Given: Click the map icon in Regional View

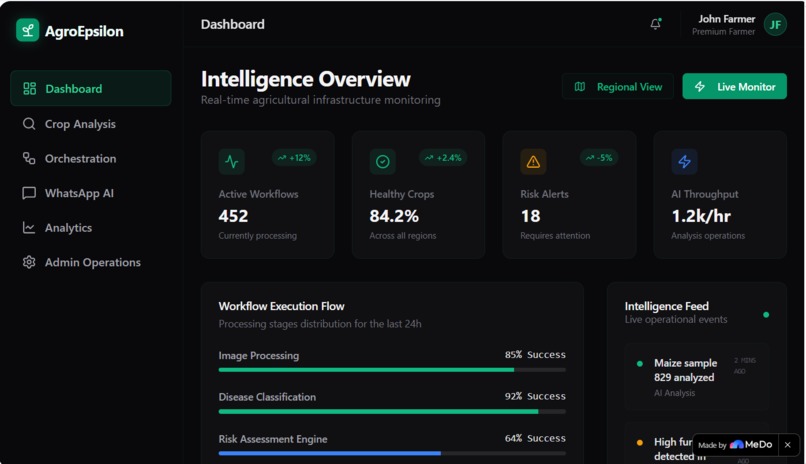Looking at the screenshot, I should (x=580, y=86).
